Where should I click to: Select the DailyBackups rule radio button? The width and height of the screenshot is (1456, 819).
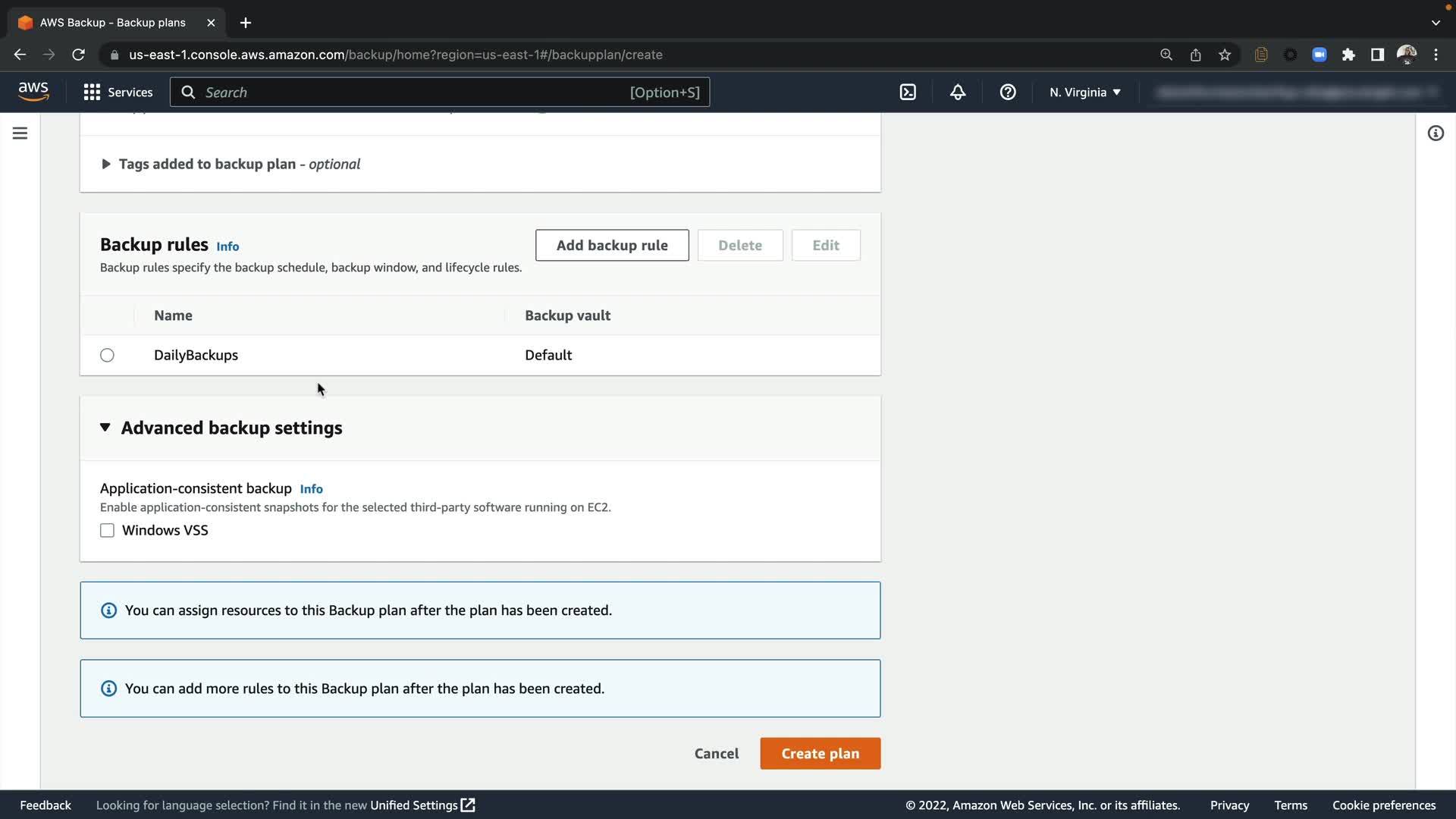(x=107, y=356)
